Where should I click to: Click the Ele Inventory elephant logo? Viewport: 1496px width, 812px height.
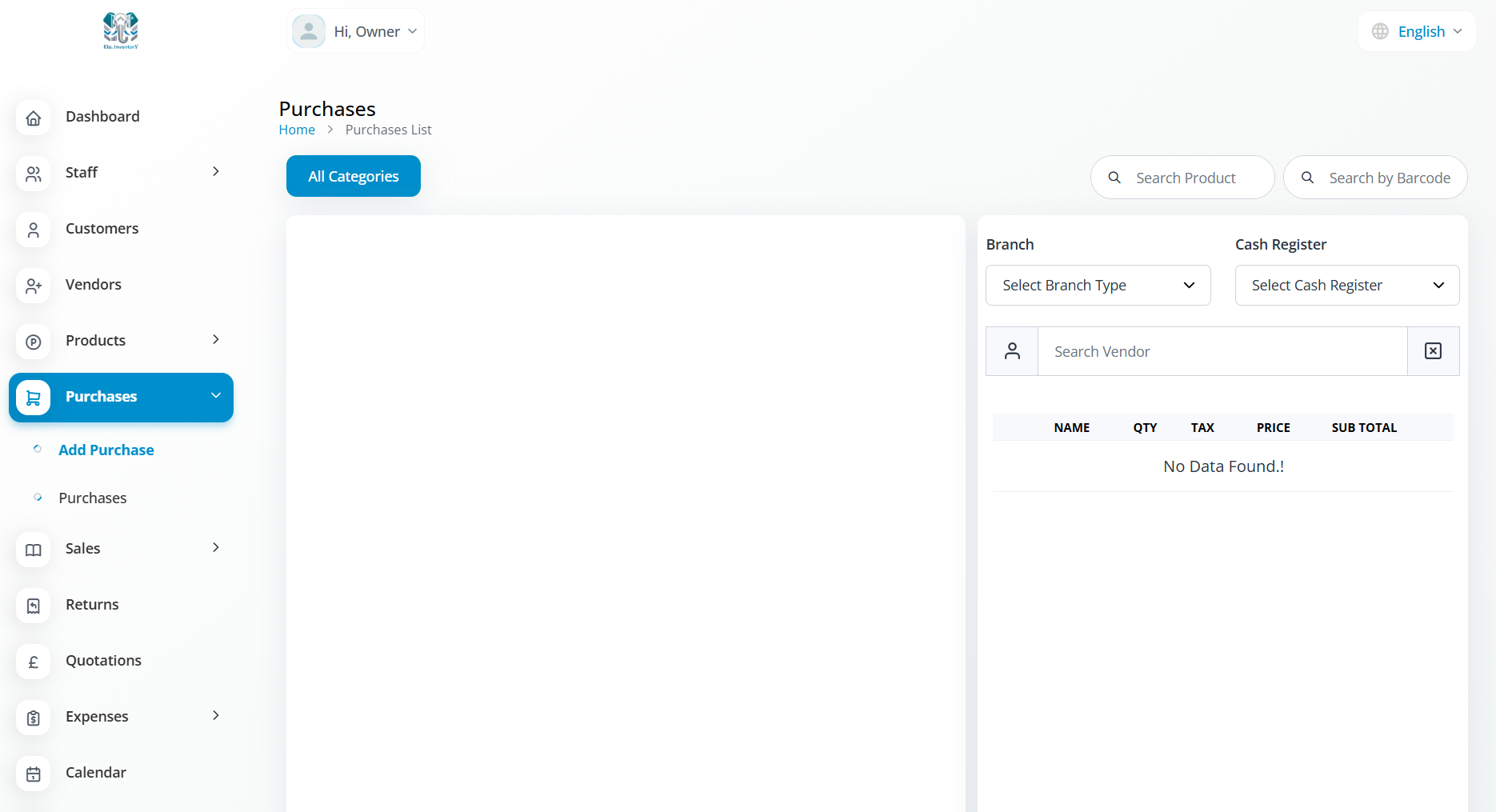click(121, 31)
